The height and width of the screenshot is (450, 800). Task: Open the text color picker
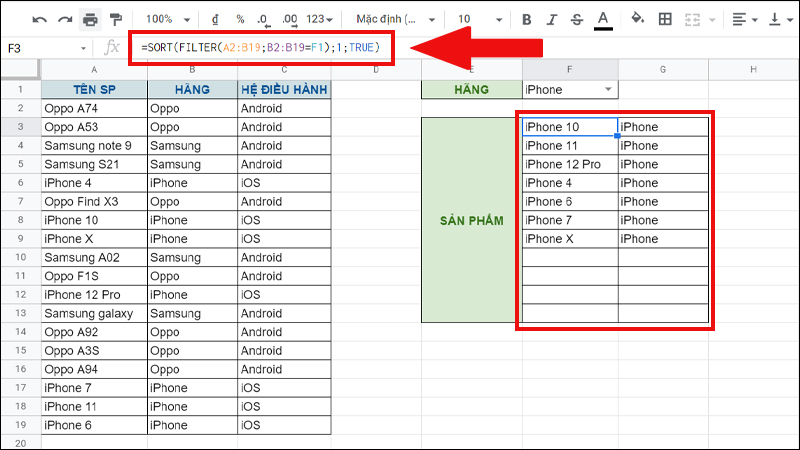pyautogui.click(x=603, y=20)
